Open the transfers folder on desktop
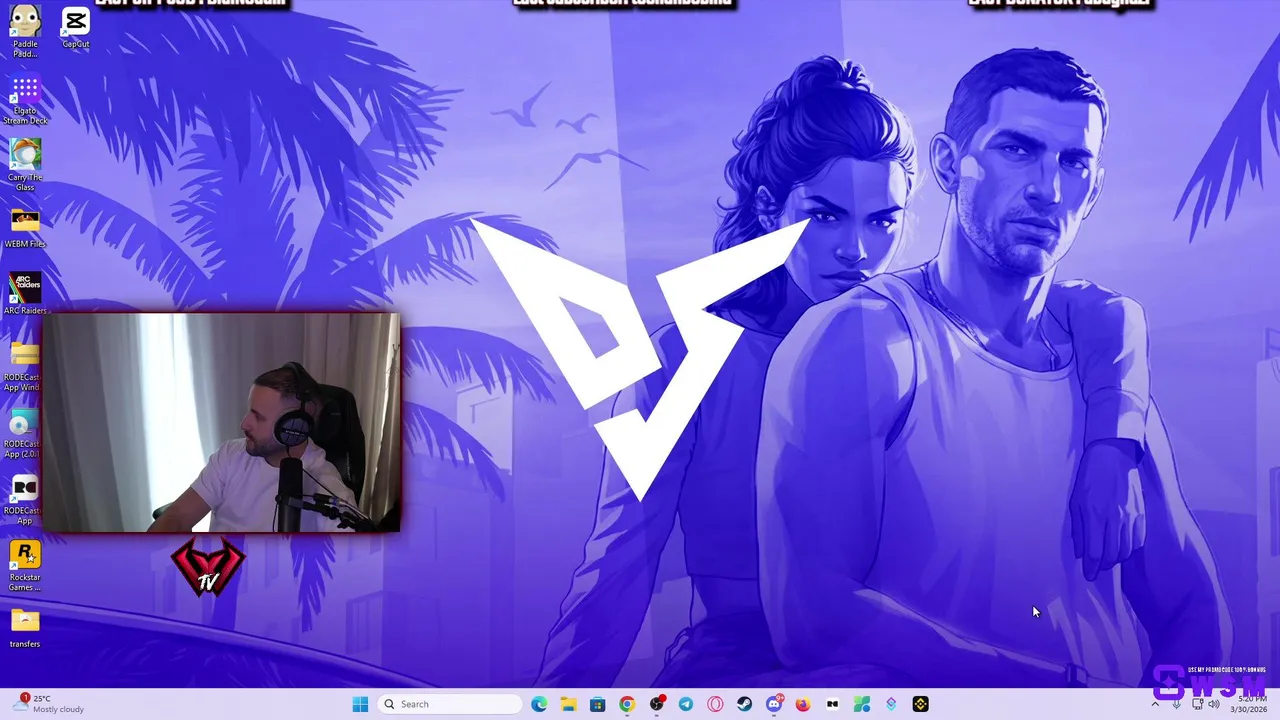The height and width of the screenshot is (720, 1280). (25, 628)
